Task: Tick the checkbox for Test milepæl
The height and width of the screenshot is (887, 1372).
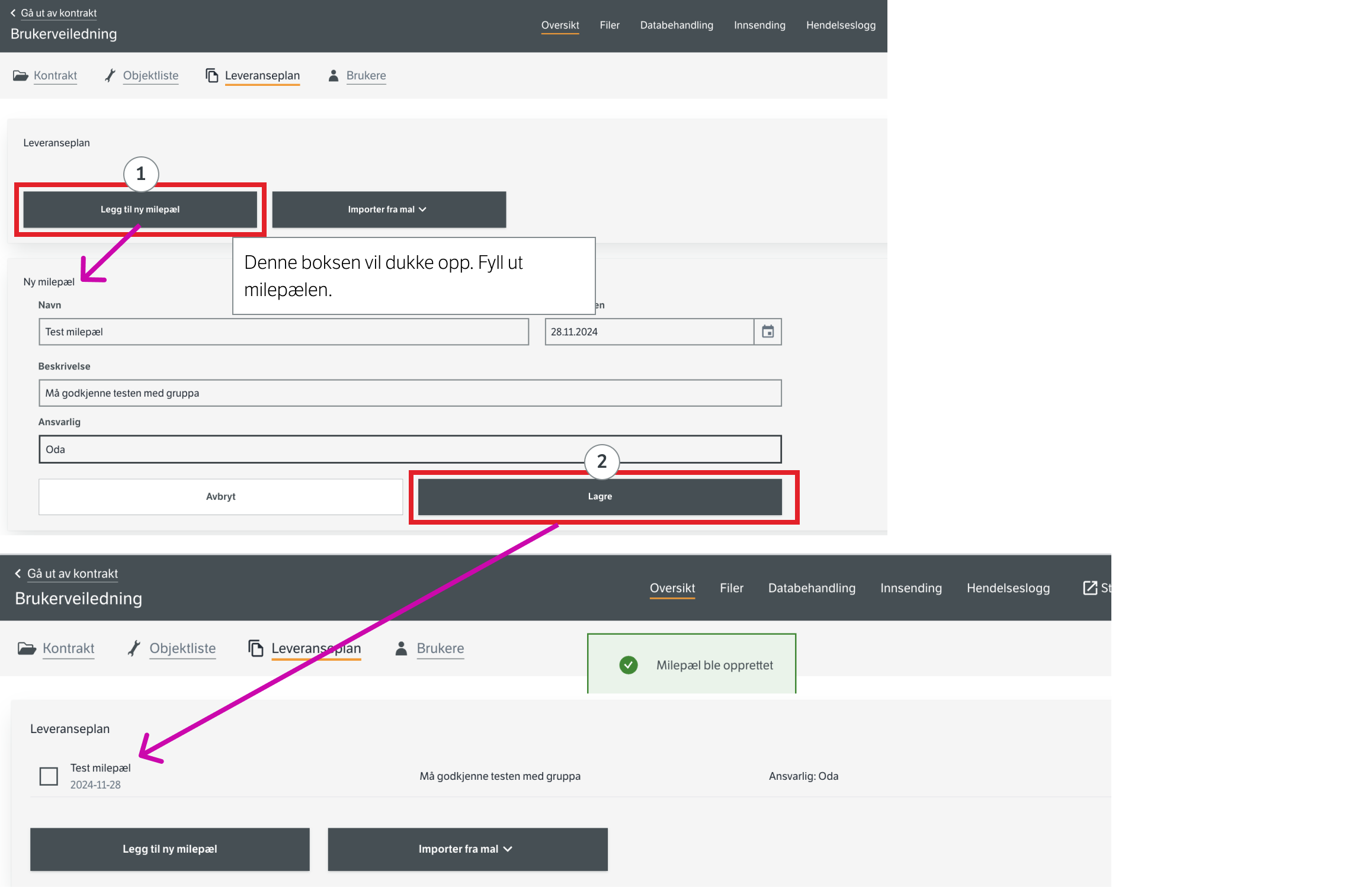Action: pos(49,776)
